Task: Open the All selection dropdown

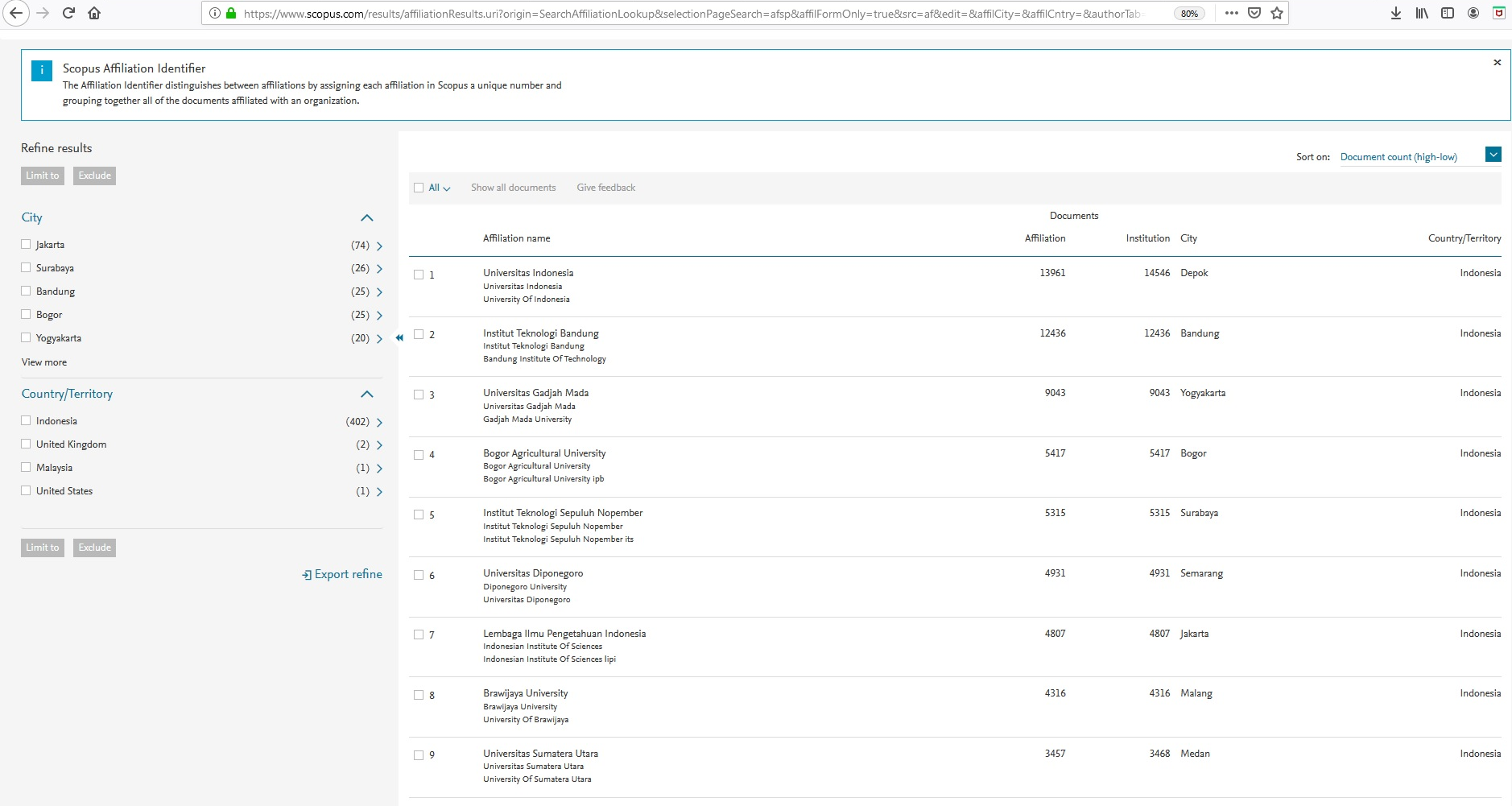Action: tap(440, 188)
